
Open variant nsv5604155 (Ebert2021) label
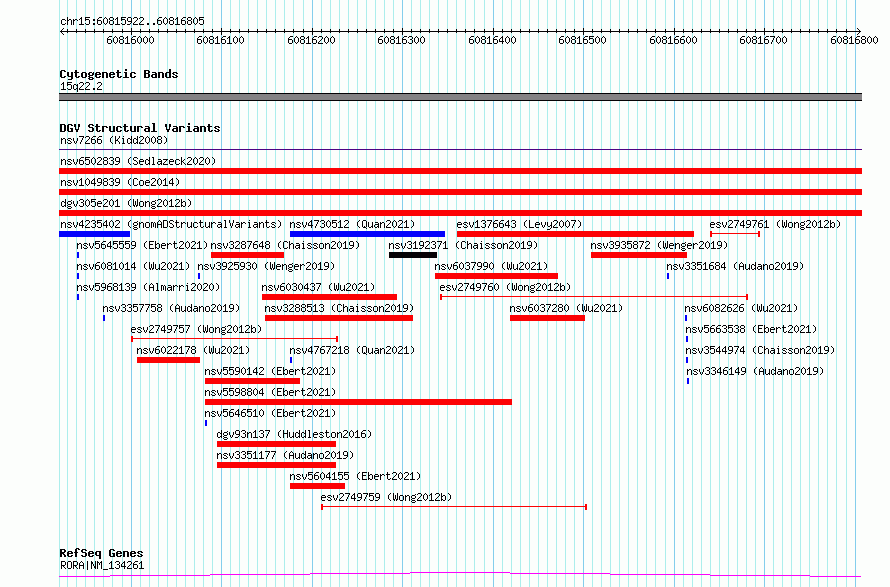tap(355, 476)
